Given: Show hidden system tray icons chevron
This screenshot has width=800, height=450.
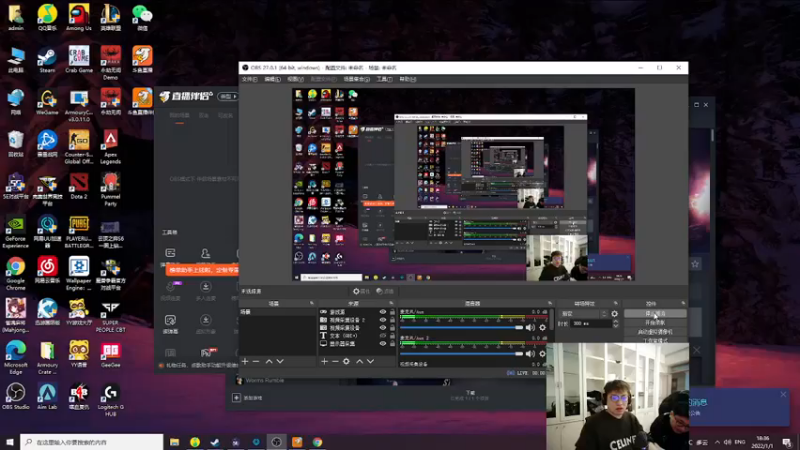Looking at the screenshot, I should (x=717, y=442).
